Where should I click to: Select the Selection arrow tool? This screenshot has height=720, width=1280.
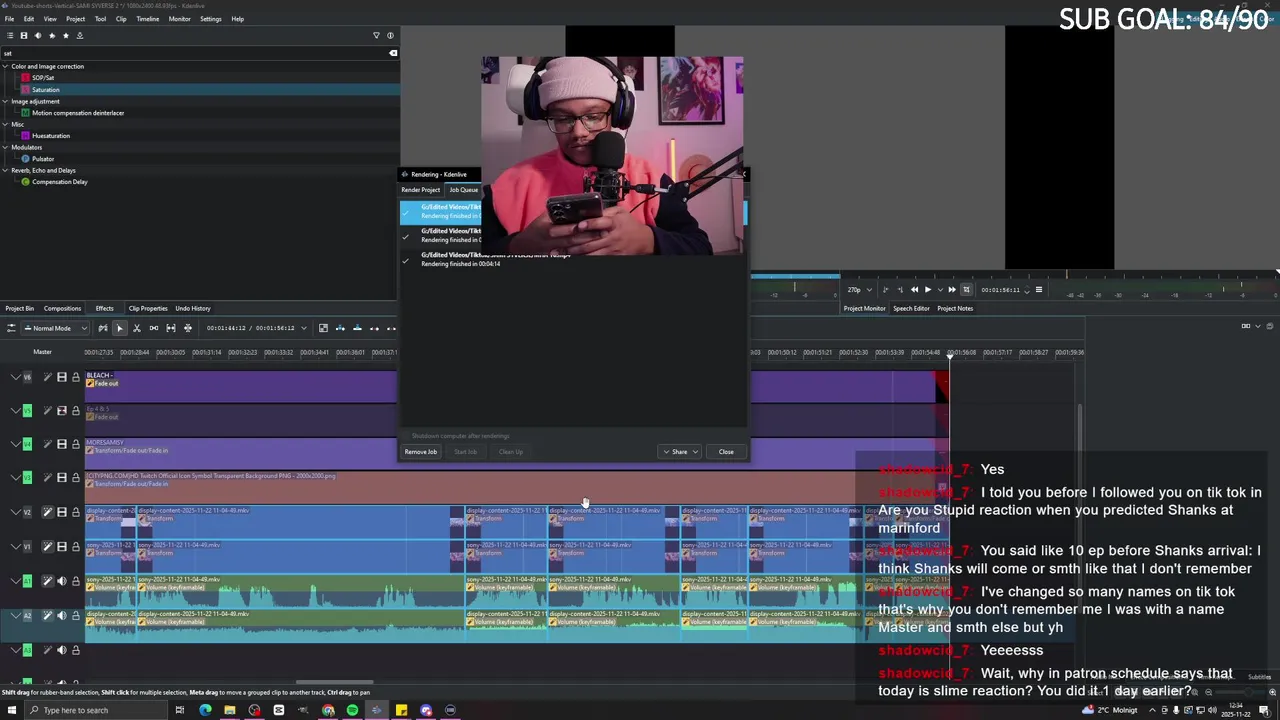pos(119,328)
